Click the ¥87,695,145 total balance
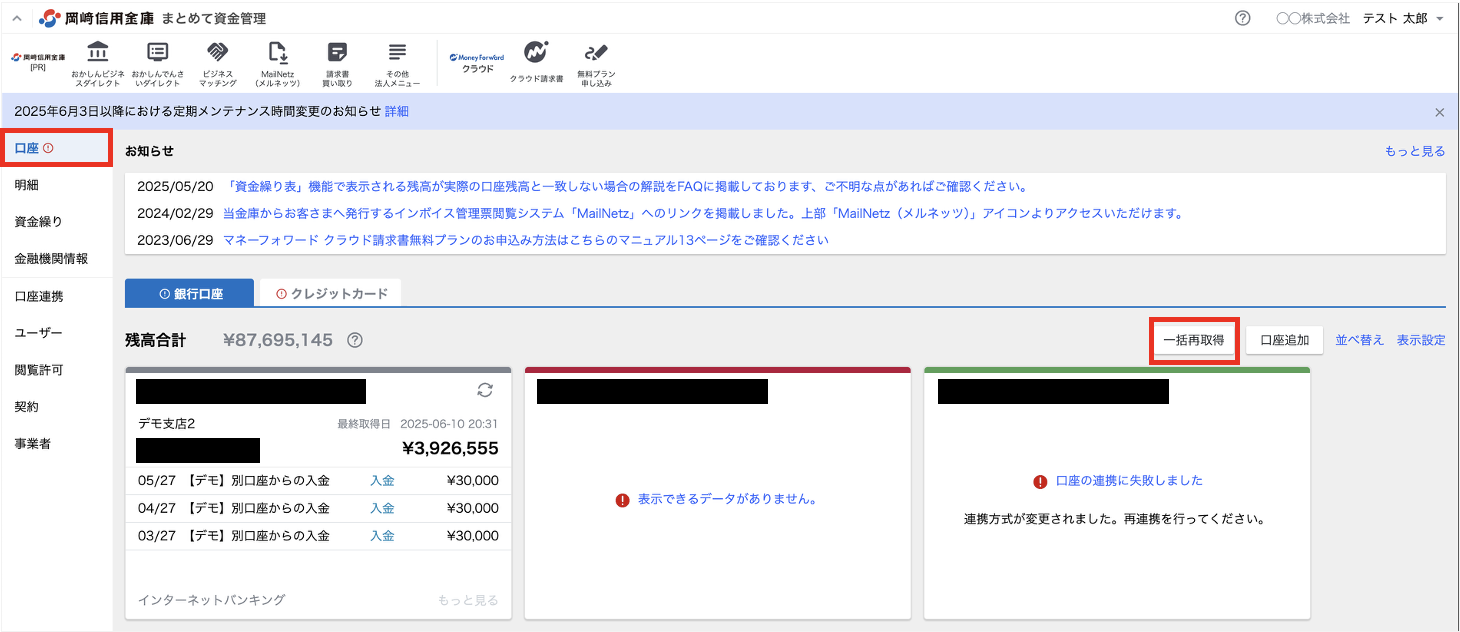 pyautogui.click(x=278, y=340)
